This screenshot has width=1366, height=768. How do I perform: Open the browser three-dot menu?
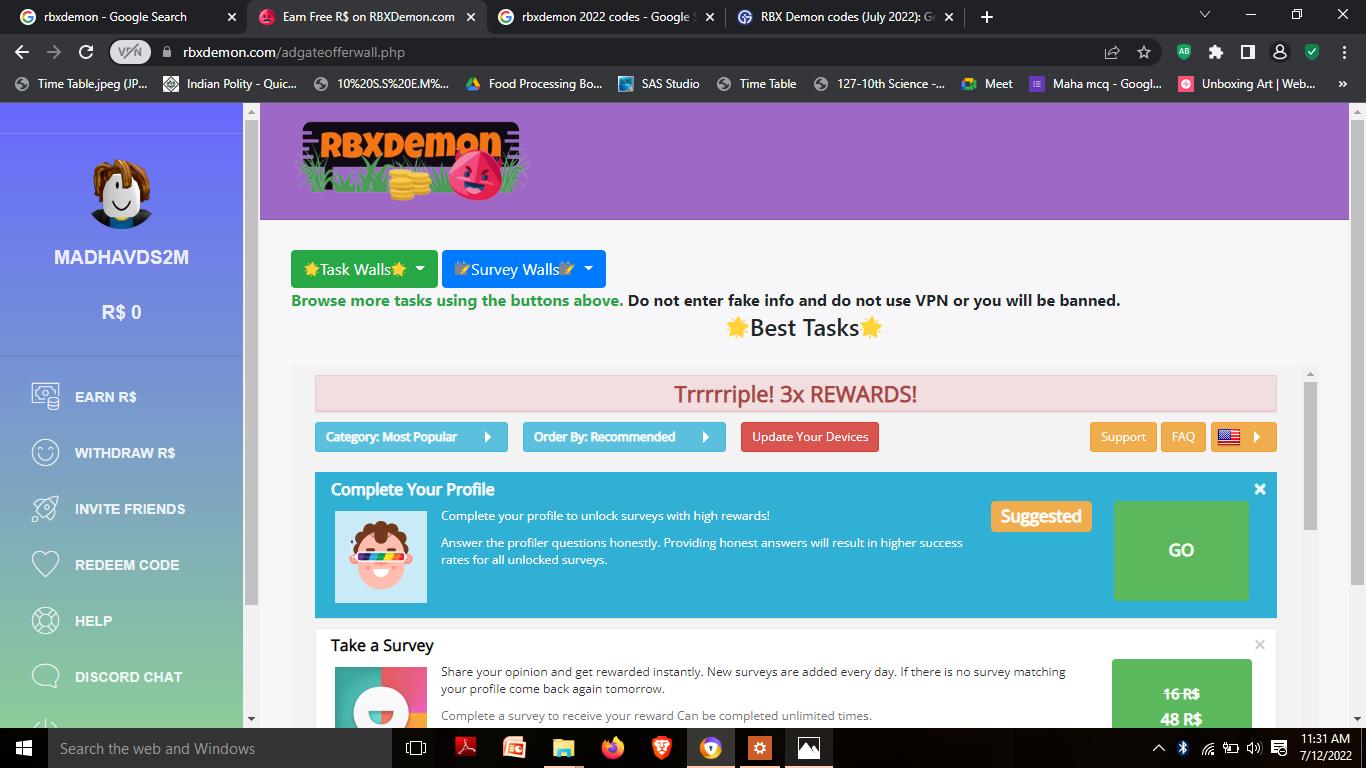(1344, 52)
